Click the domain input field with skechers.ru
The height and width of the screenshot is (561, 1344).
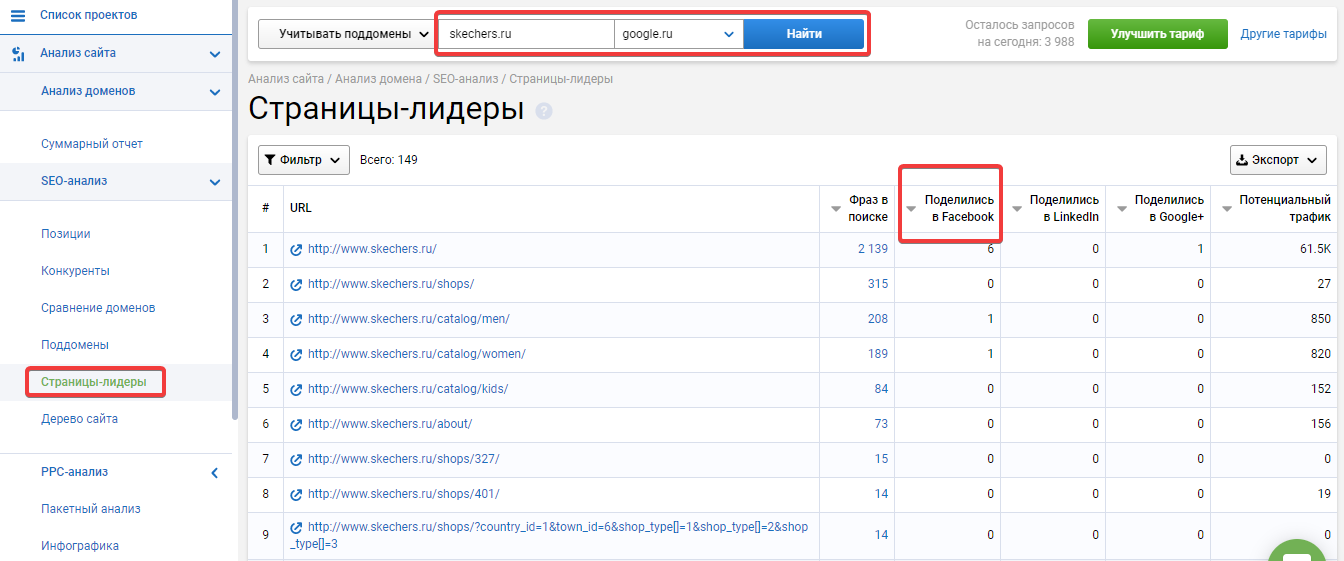pos(527,34)
